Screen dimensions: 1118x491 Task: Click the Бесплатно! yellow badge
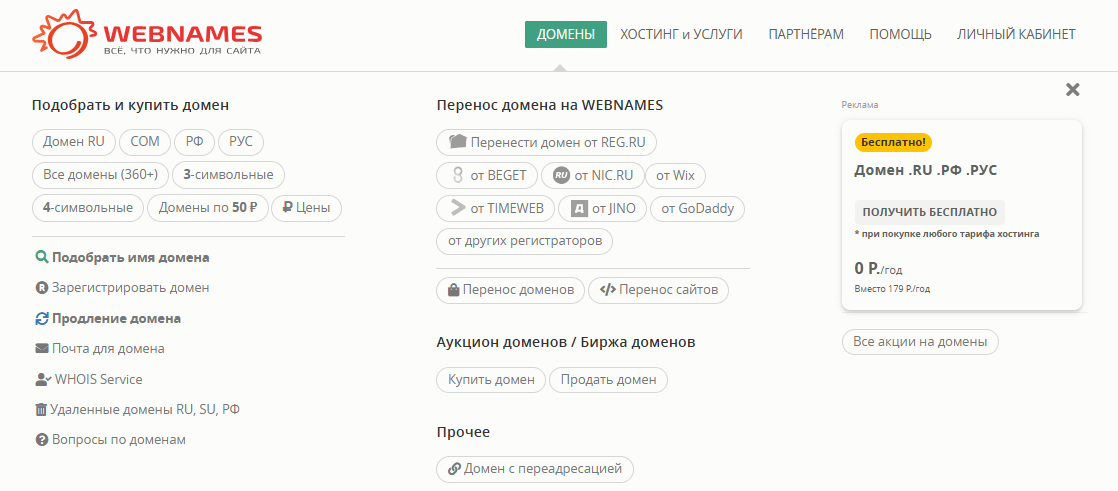[893, 142]
